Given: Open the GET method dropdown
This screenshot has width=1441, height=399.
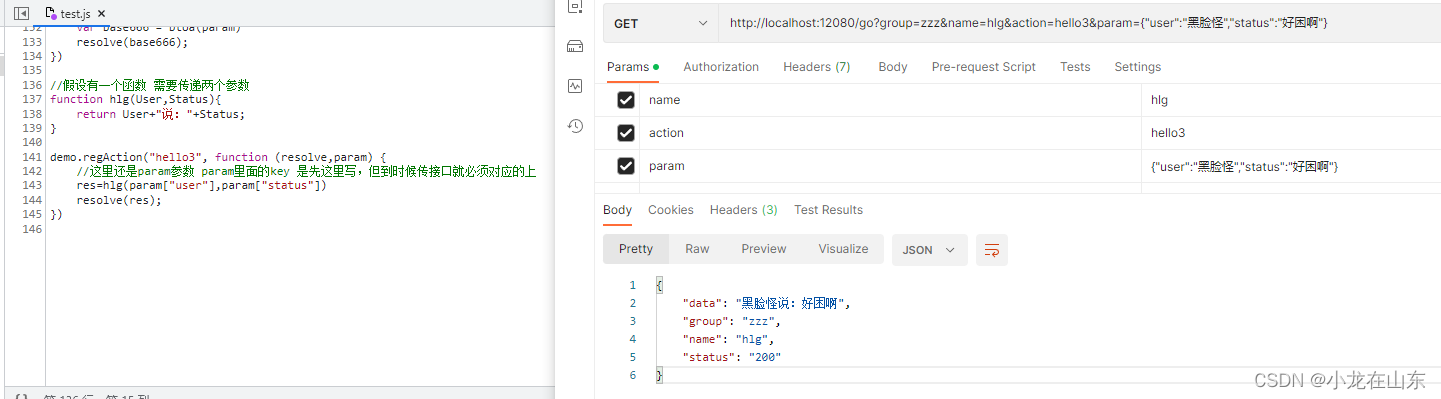Looking at the screenshot, I should click(661, 23).
